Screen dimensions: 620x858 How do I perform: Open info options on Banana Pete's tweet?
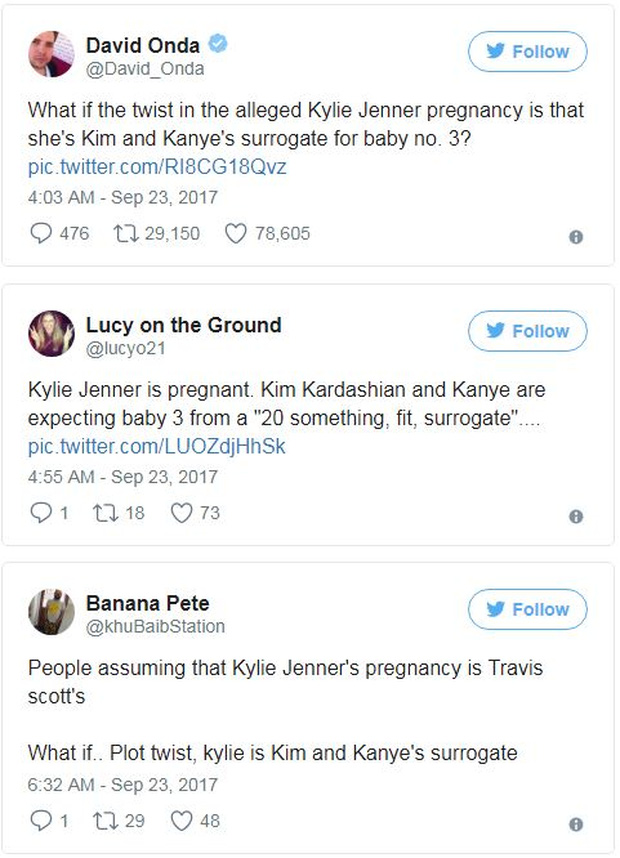click(576, 823)
